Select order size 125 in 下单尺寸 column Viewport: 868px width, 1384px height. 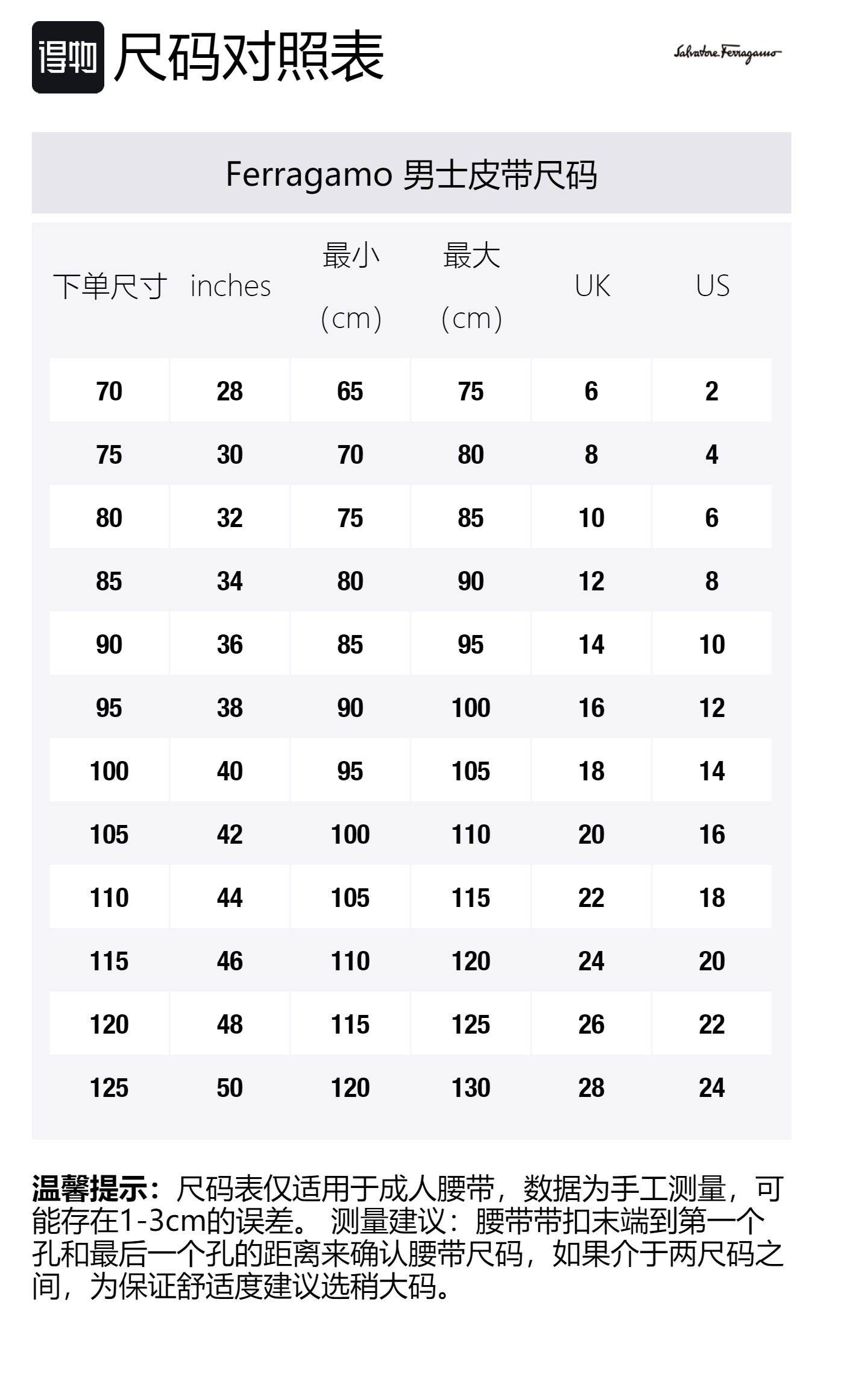click(109, 1087)
